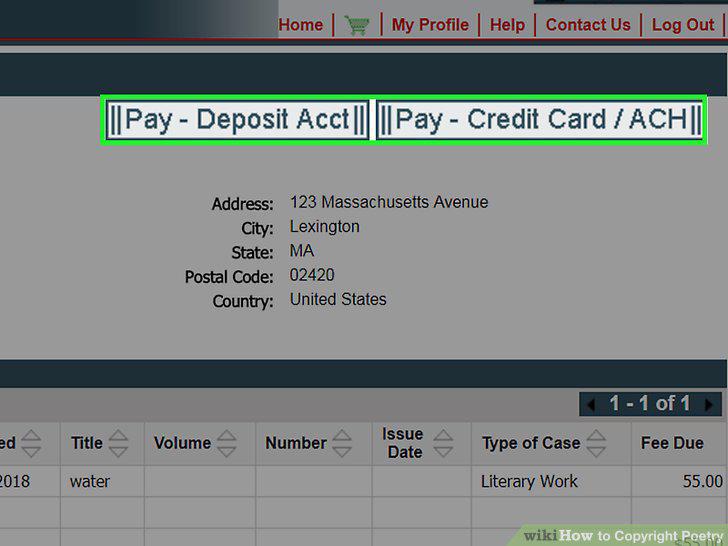Click the Number column header
The image size is (728, 546).
(x=296, y=443)
